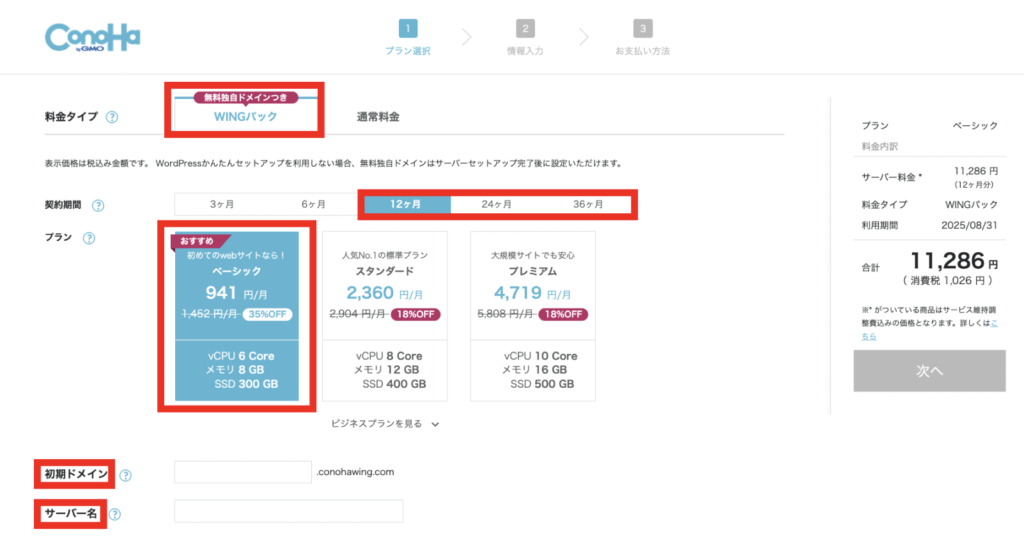The image size is (1024, 548).
Task: Click the 35%OFF badge on ベーシック
Action: pyautogui.click(x=267, y=314)
